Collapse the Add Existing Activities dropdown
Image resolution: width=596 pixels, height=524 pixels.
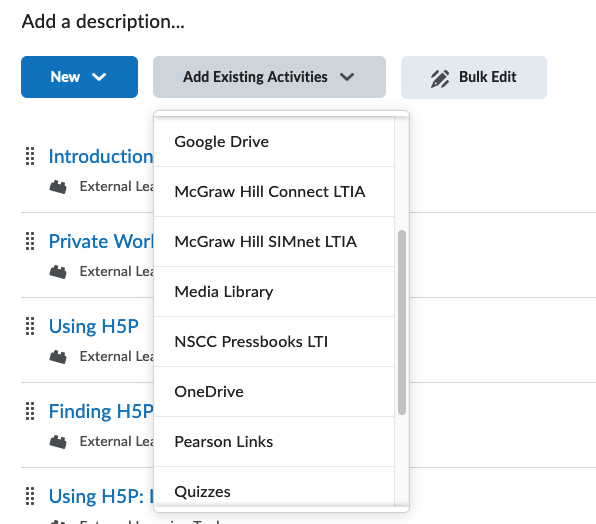point(269,77)
